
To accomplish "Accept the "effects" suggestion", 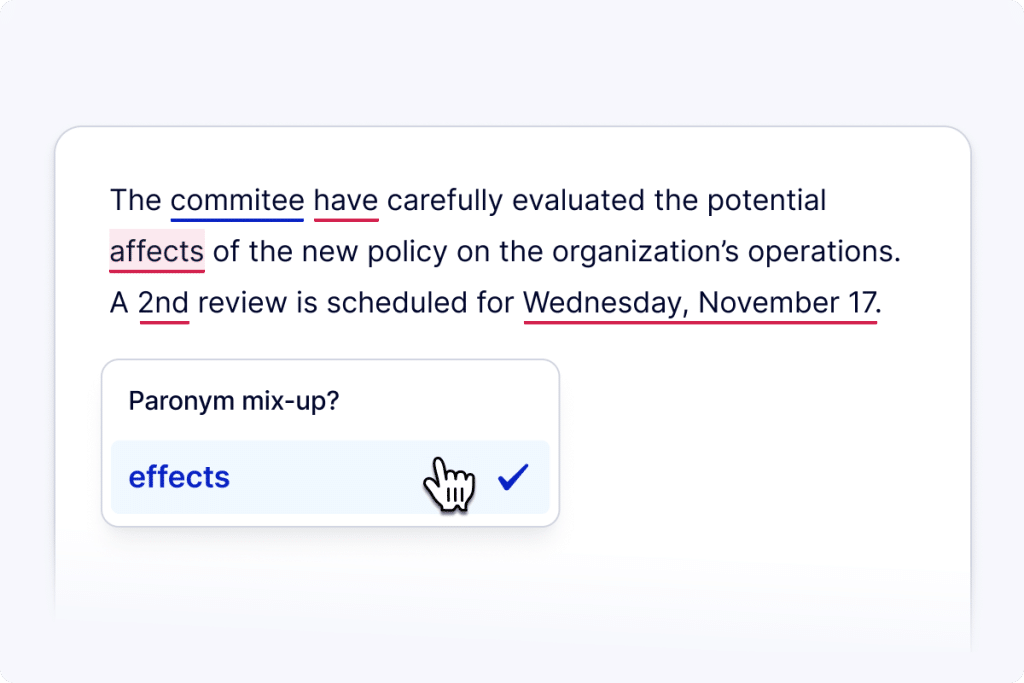I will (x=179, y=478).
